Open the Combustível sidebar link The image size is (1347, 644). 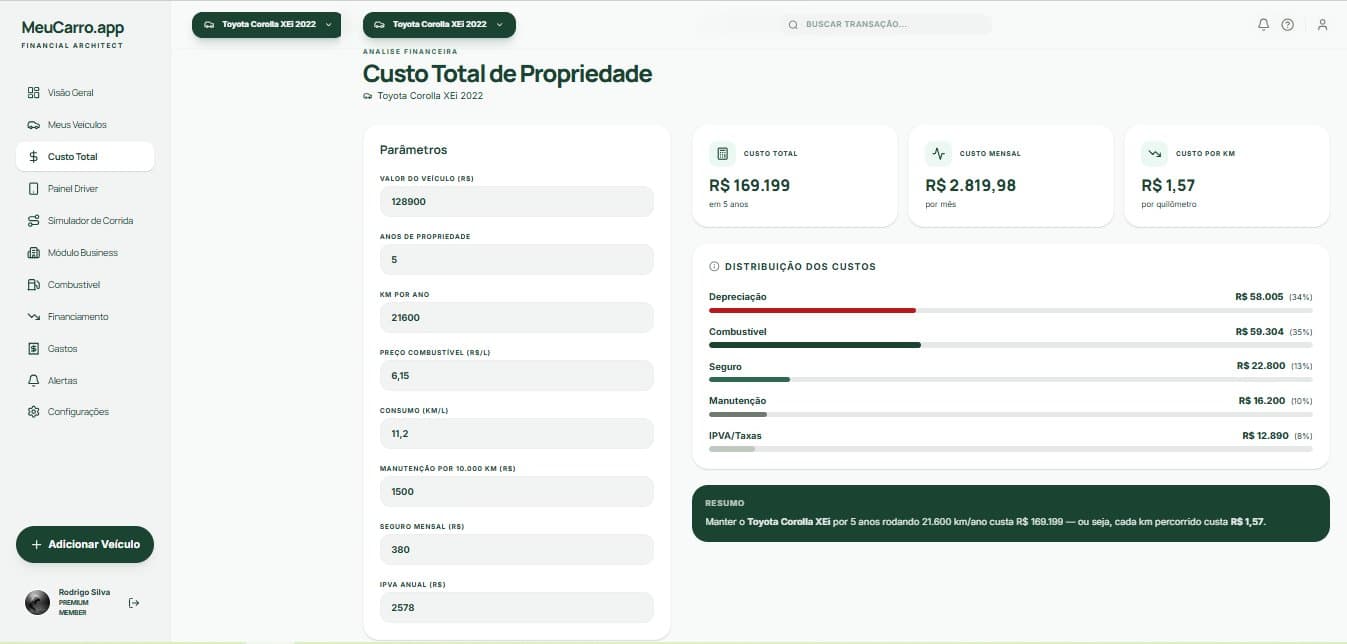click(x=85, y=285)
